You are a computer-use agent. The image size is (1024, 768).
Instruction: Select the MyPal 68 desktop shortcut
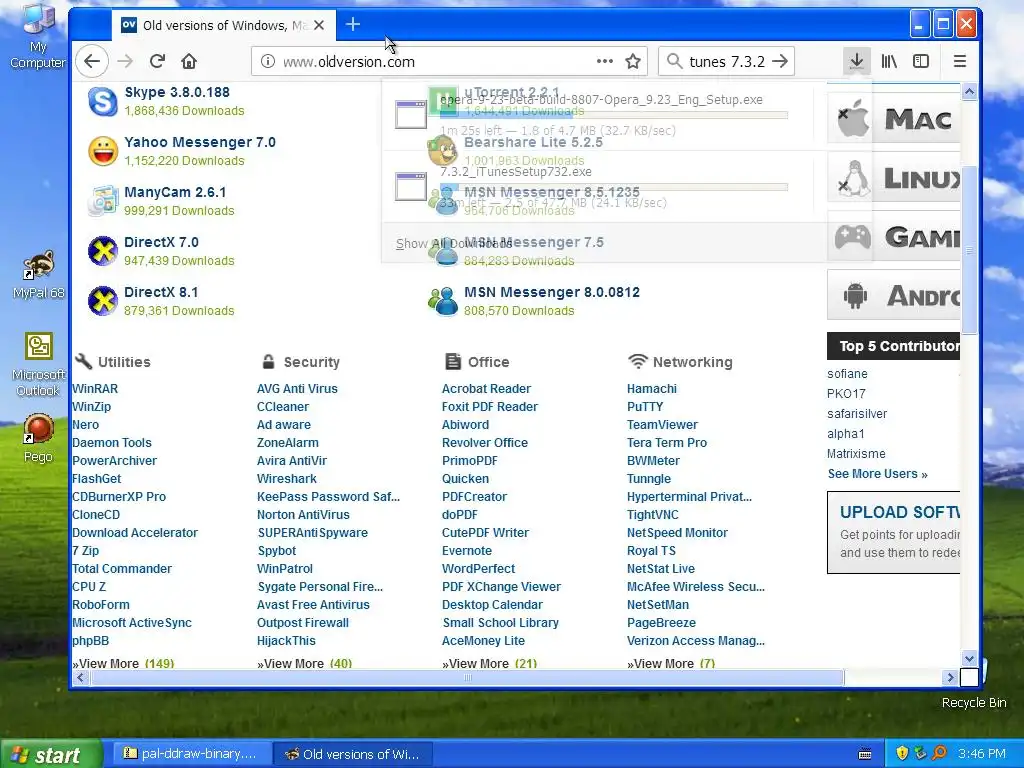[38, 275]
